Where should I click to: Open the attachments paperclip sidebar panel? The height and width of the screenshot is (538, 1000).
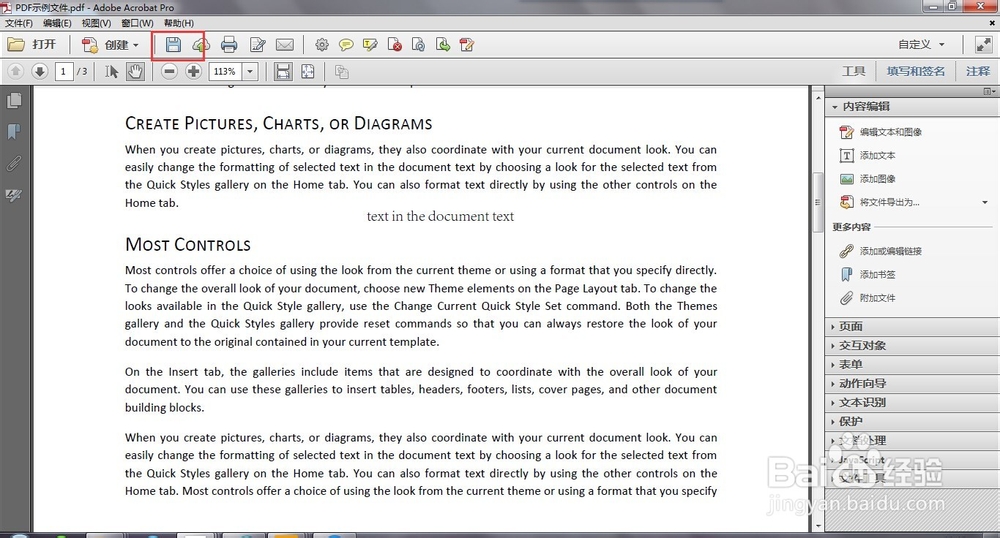[x=14, y=163]
